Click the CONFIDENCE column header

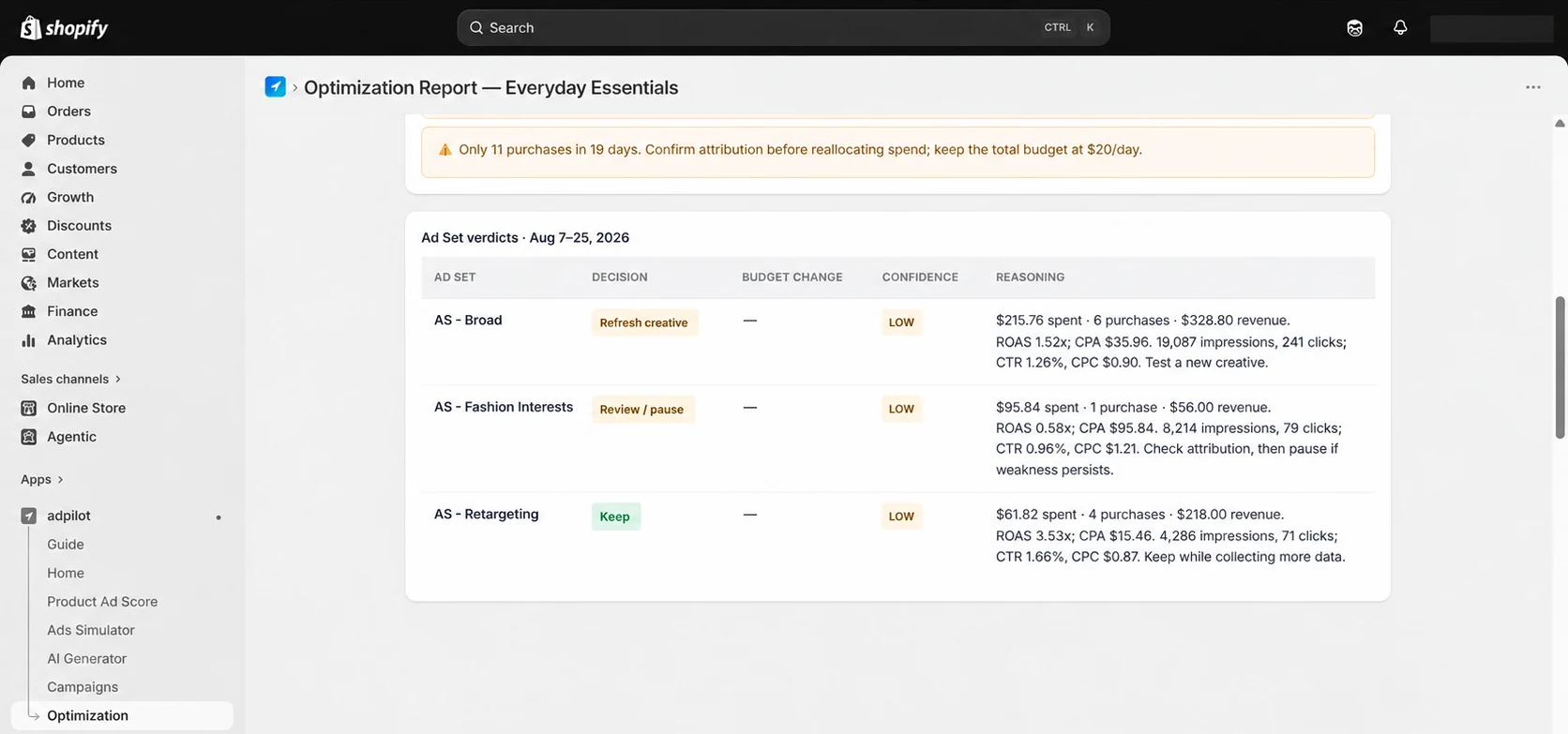(x=920, y=277)
